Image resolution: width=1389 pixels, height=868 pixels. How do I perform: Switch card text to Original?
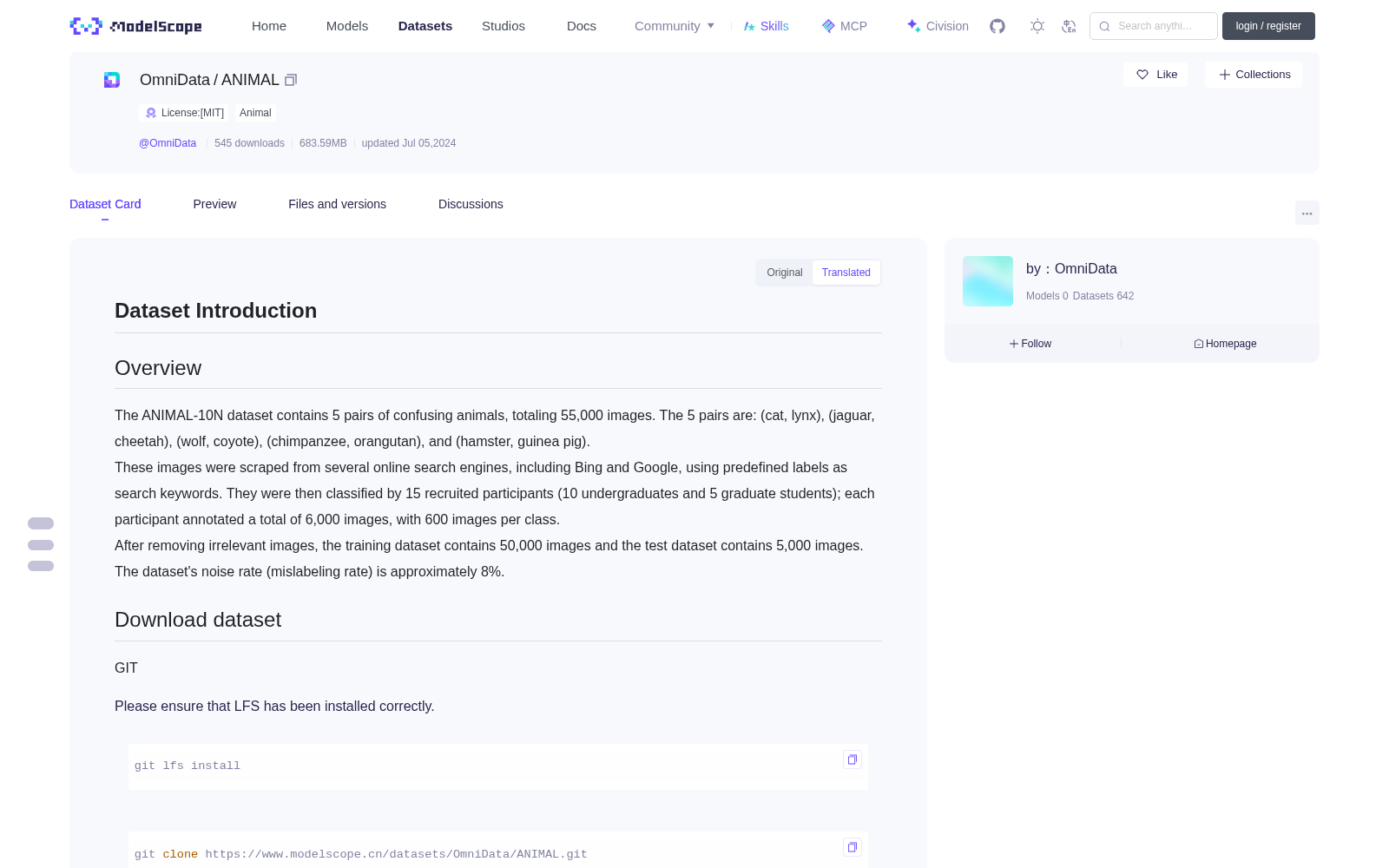tap(785, 273)
